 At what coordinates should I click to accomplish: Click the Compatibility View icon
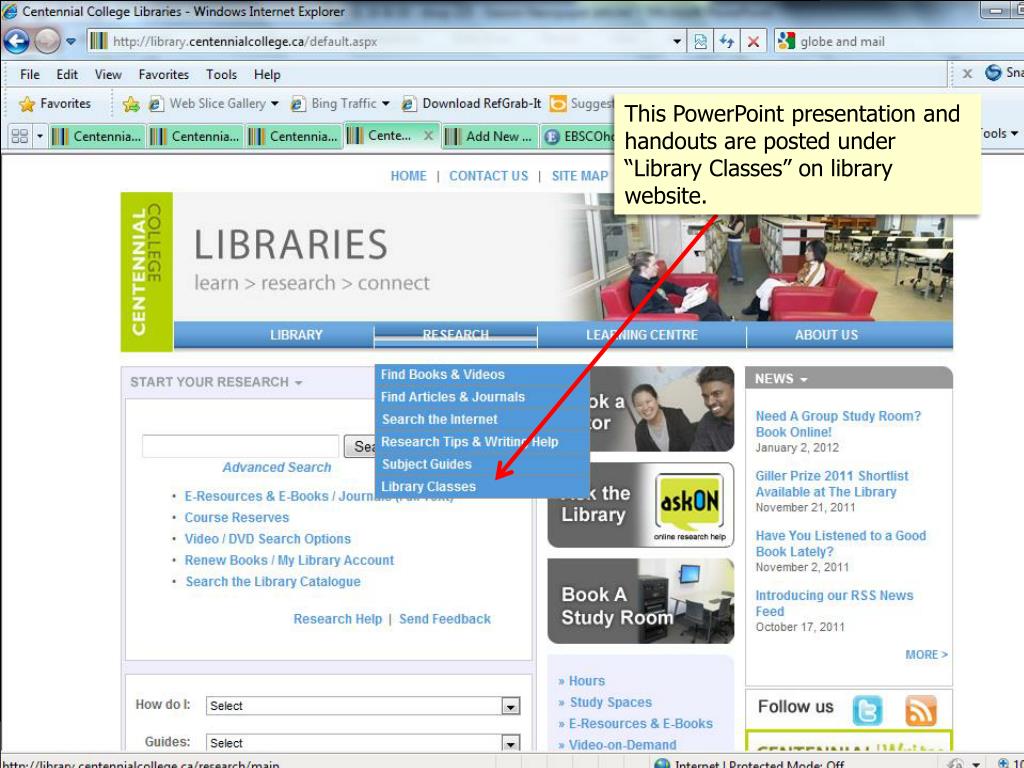click(701, 42)
